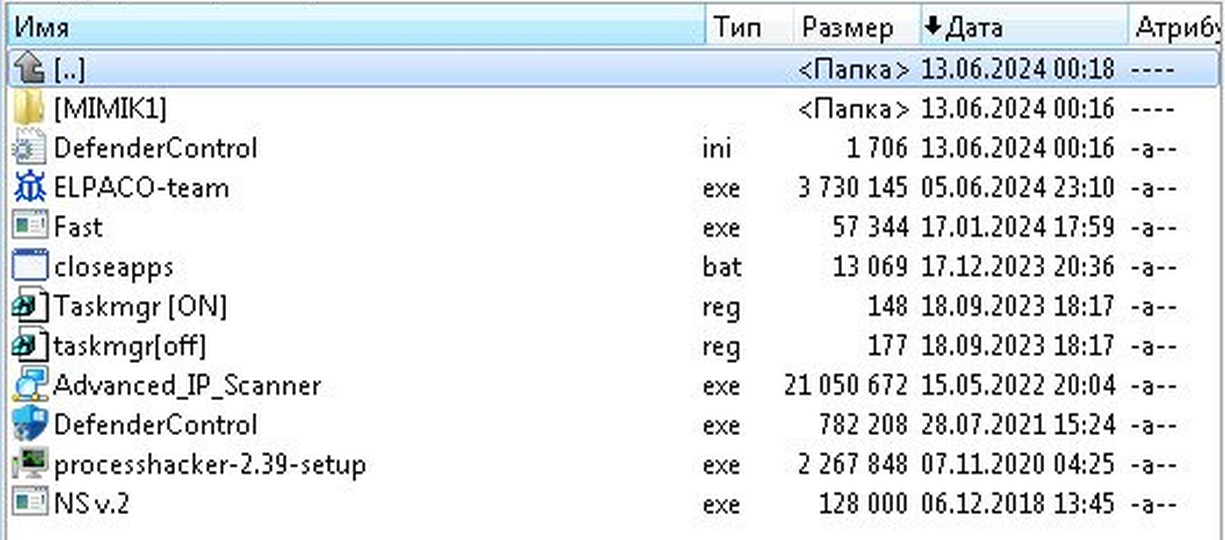Screen dimensions: 1225x540
Task: Select the ELPACO-team file name
Action: 141,187
